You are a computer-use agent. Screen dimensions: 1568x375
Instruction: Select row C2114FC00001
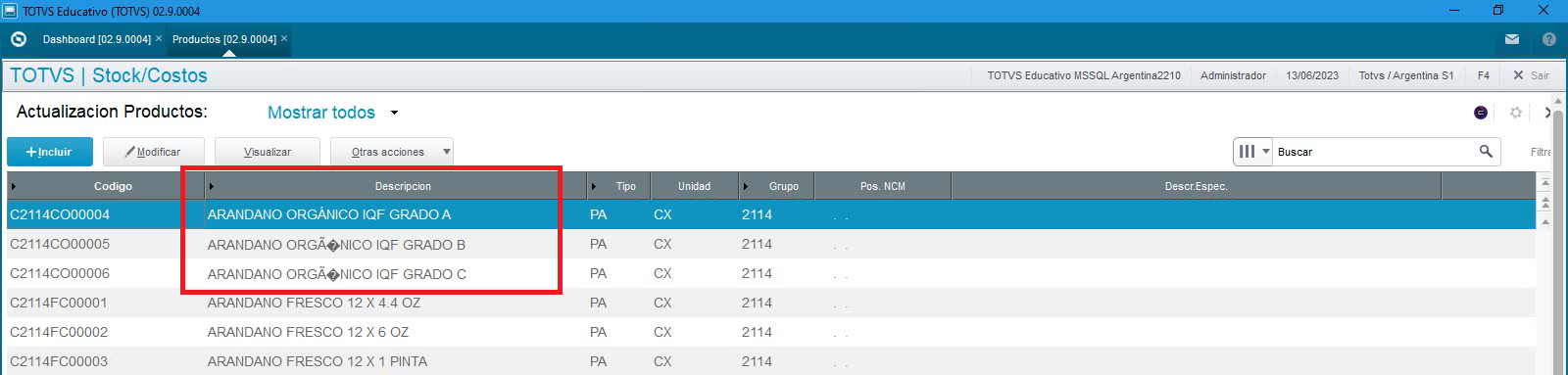771,303
